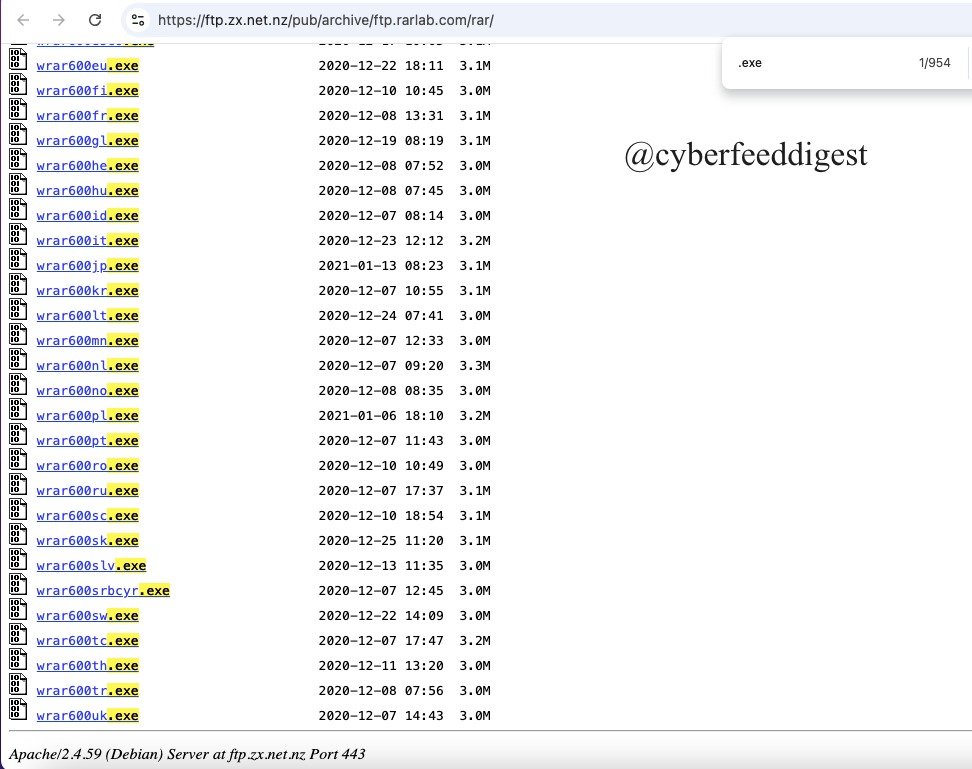Open the wrar600th.exe link
This screenshot has height=769, width=972.
click(87, 666)
